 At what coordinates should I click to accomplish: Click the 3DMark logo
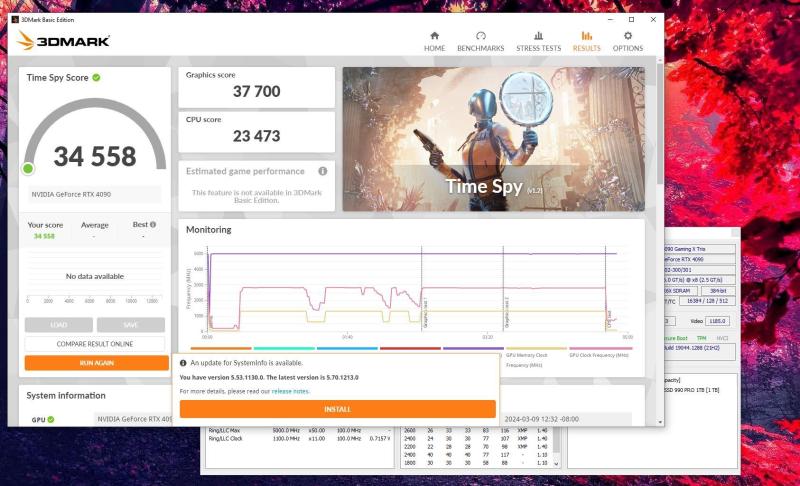point(64,41)
